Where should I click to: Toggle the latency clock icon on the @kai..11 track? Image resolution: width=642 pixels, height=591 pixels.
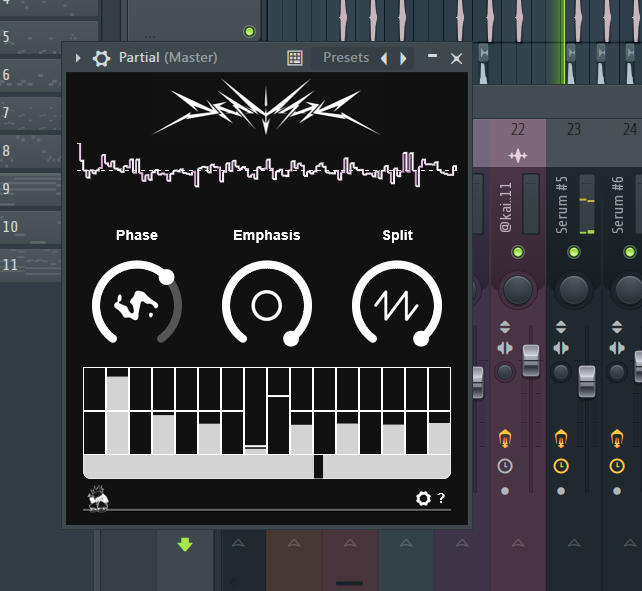(x=505, y=466)
